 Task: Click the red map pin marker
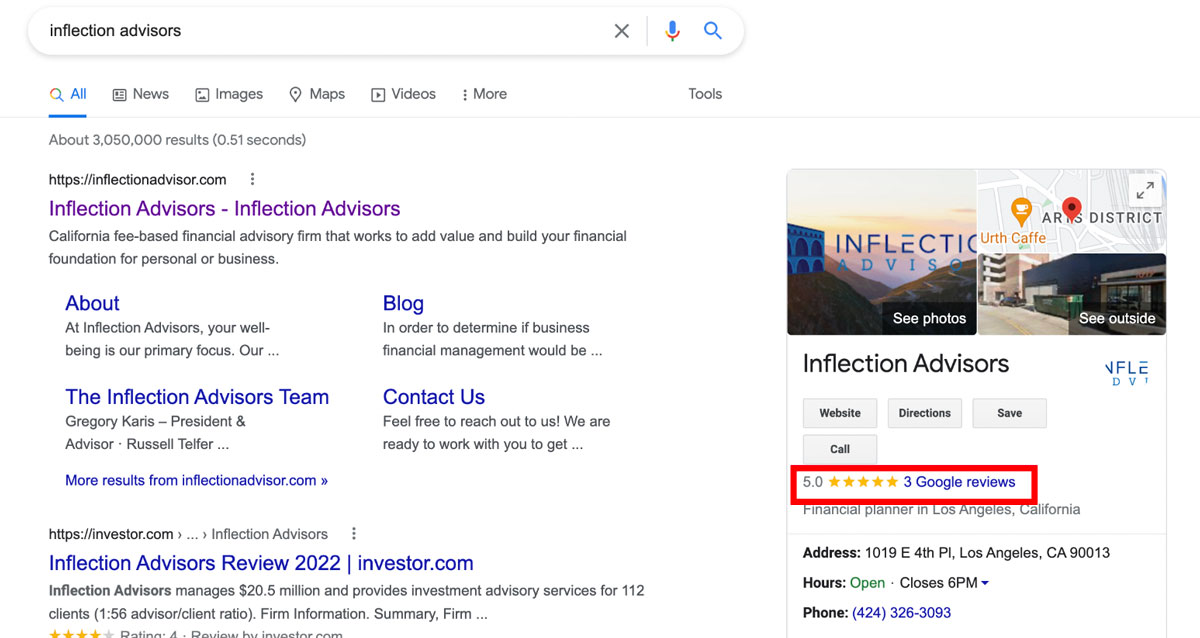[x=1071, y=209]
